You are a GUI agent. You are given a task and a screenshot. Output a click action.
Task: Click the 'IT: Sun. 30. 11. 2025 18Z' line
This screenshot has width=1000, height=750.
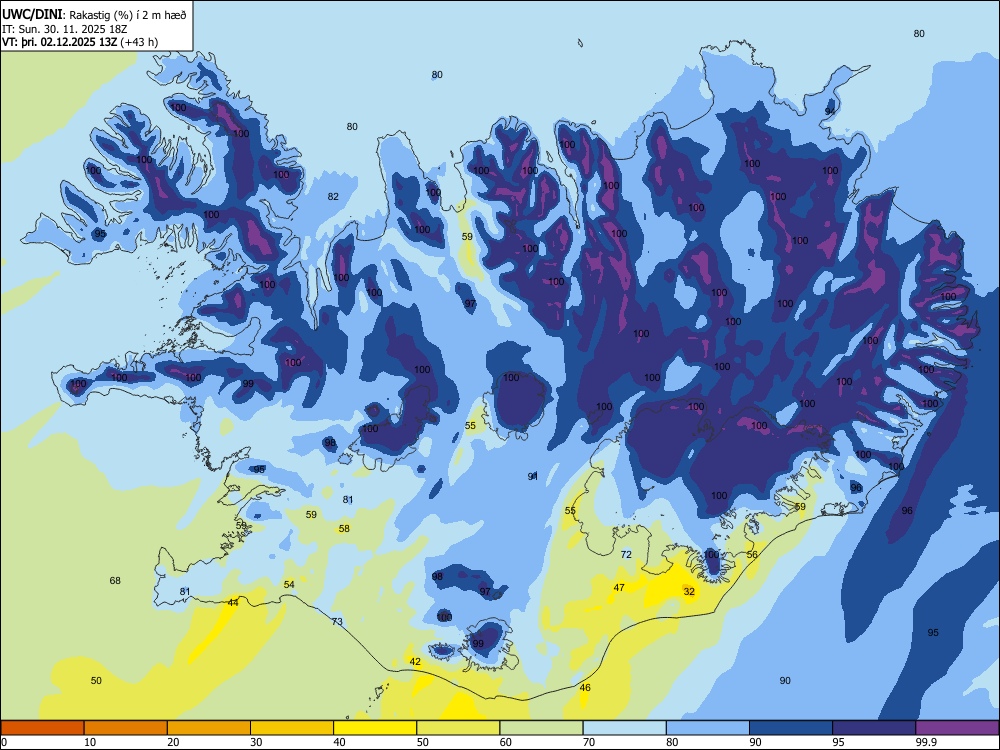pos(64,29)
